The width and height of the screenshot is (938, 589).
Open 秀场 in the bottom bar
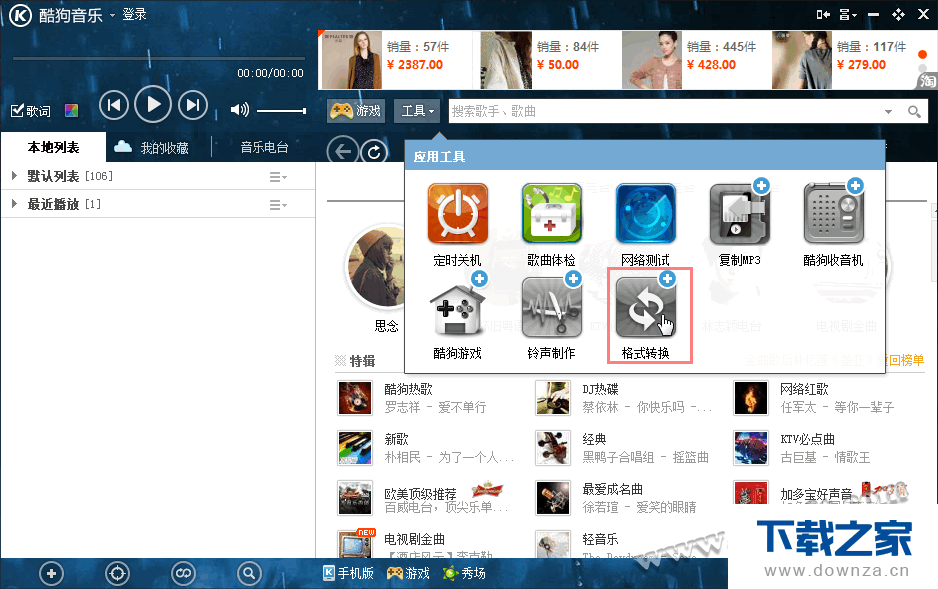(464, 573)
